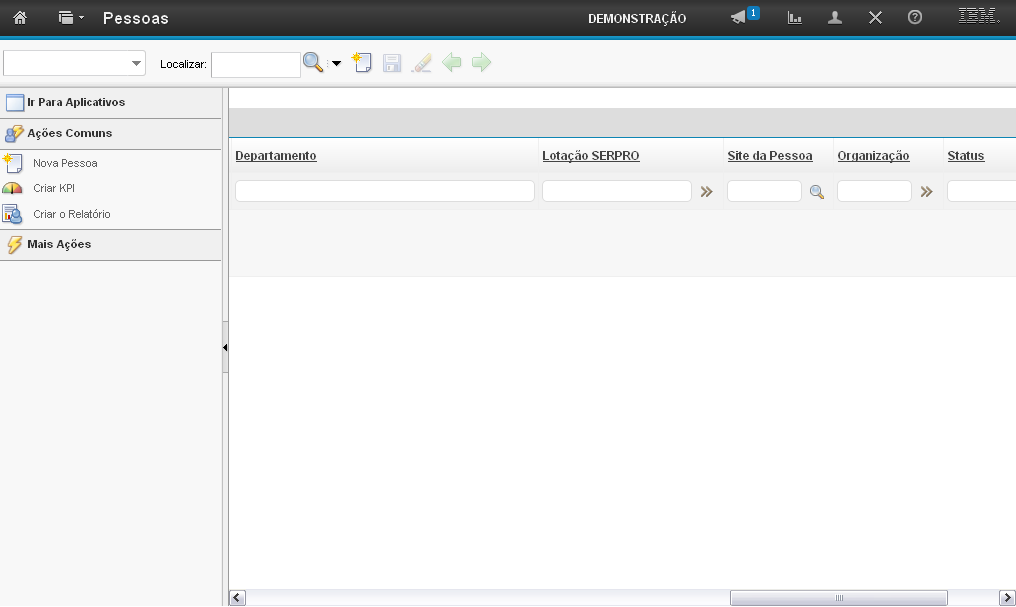Choose Criar o Relatório action
The image size is (1016, 607).
pos(71,214)
